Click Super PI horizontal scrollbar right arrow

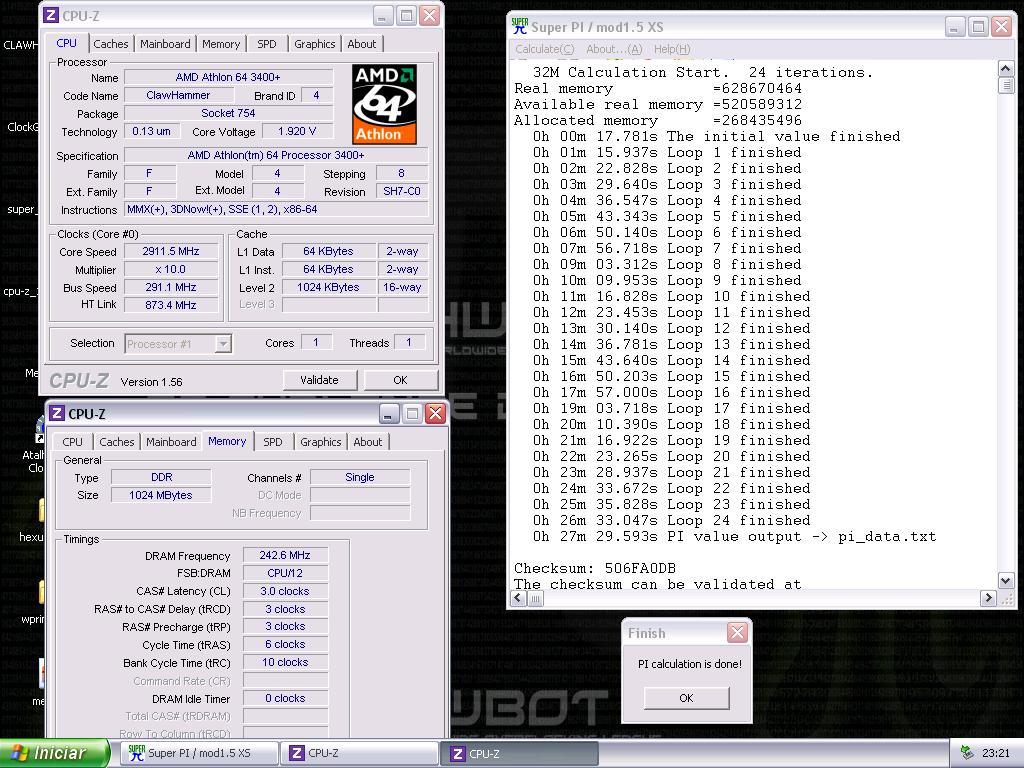point(989,598)
